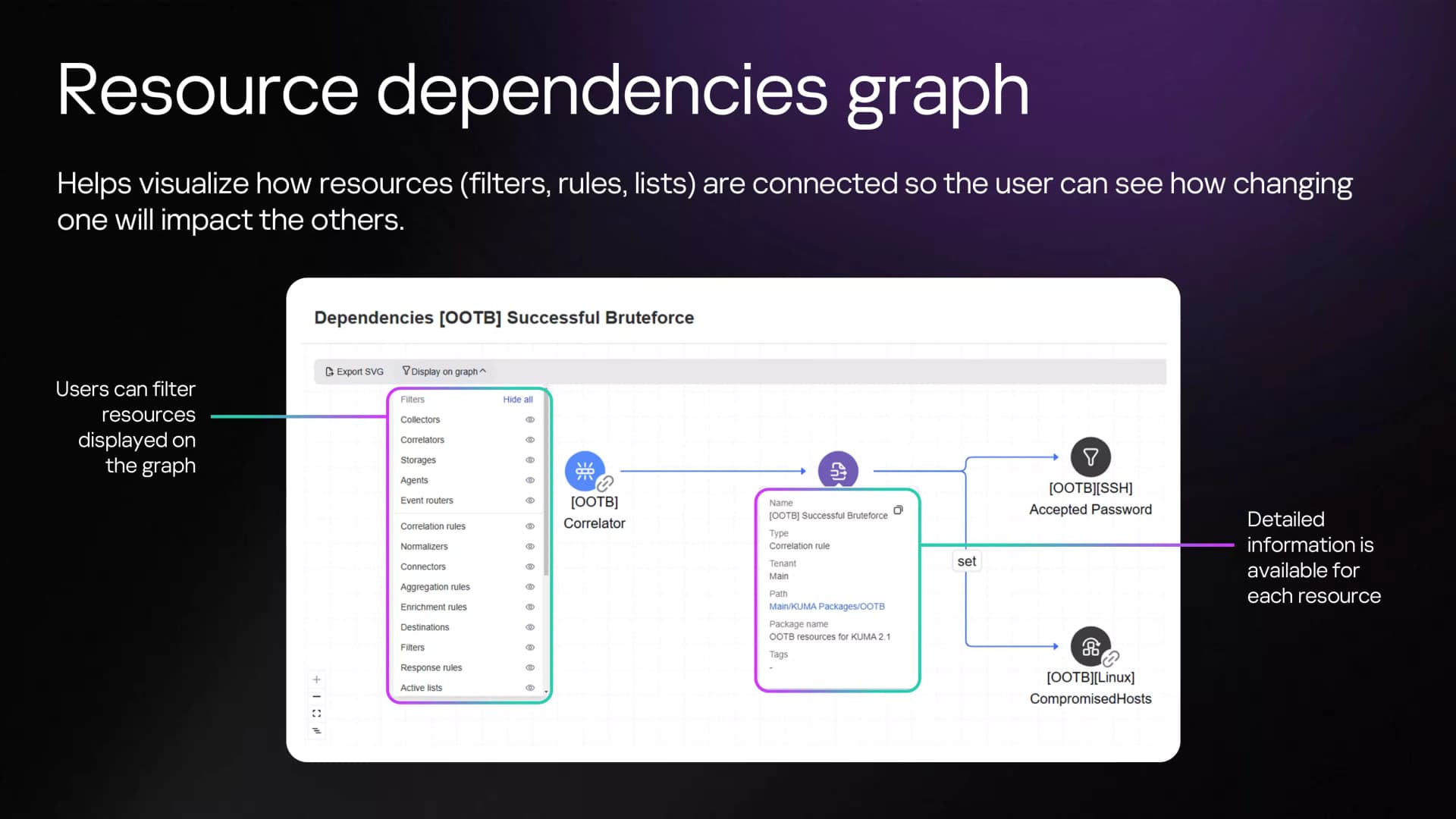Click Hide all link in filters
This screenshot has width=1456, height=819.
[x=518, y=400]
